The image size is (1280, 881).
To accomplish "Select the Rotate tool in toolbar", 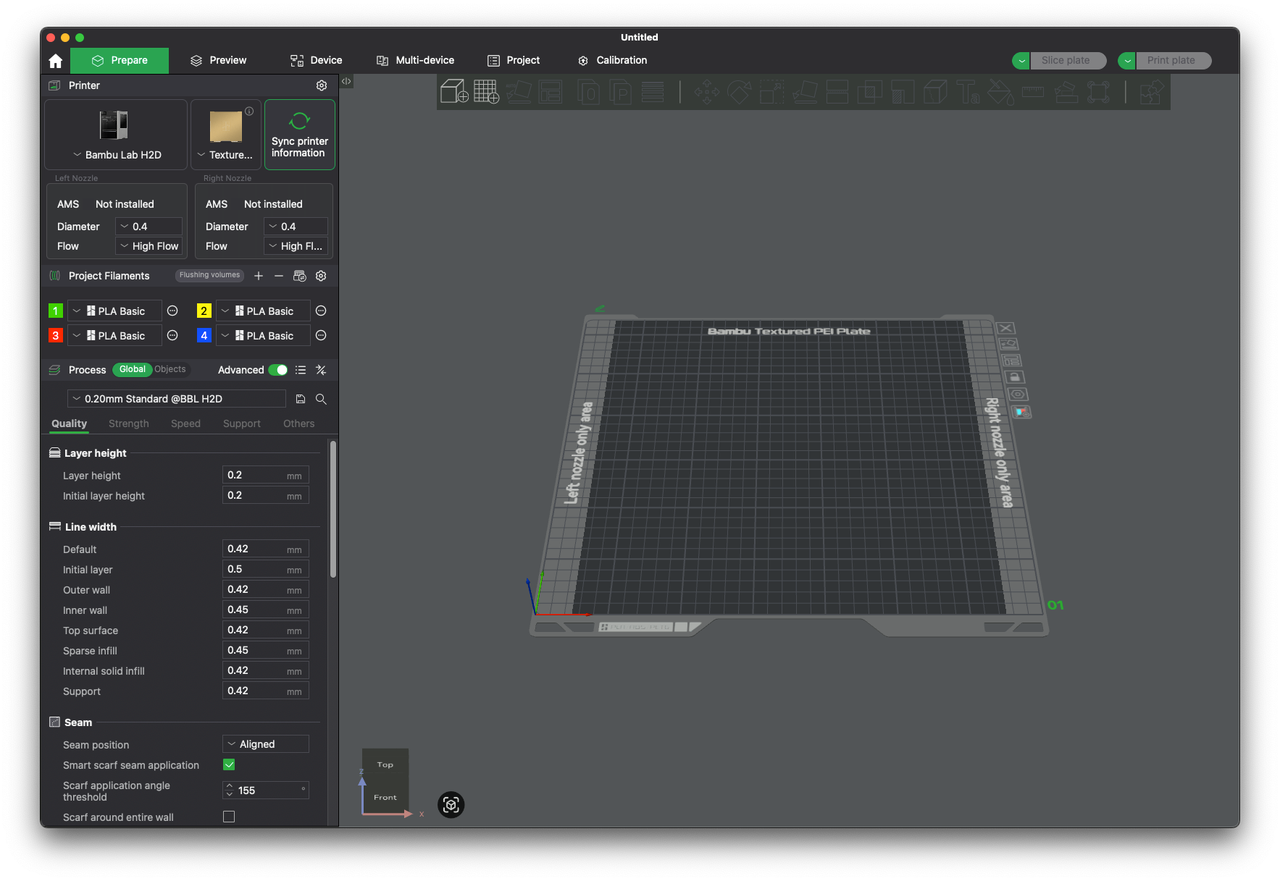I will click(x=739, y=92).
